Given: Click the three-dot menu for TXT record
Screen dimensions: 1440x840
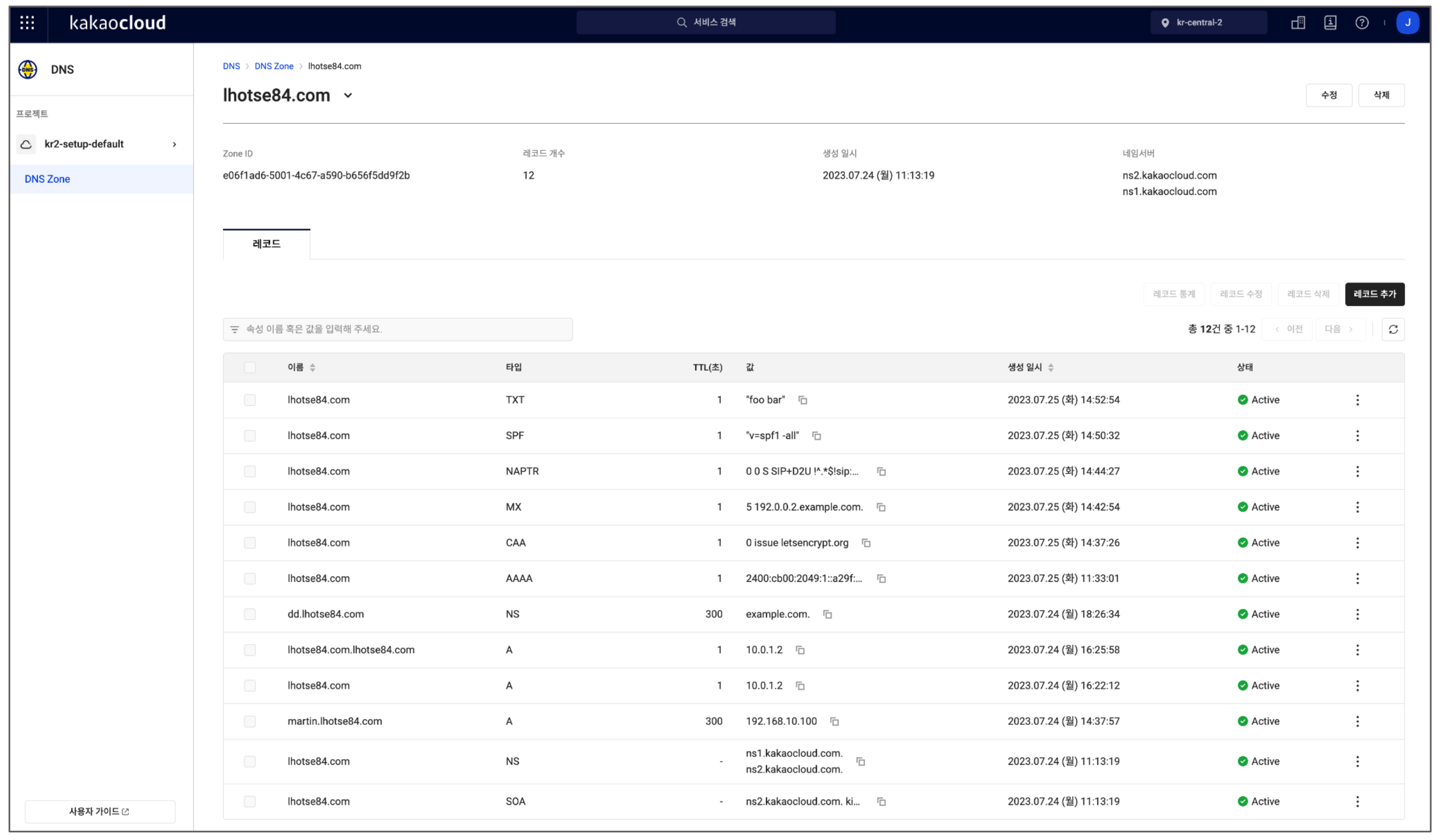Looking at the screenshot, I should [1358, 399].
